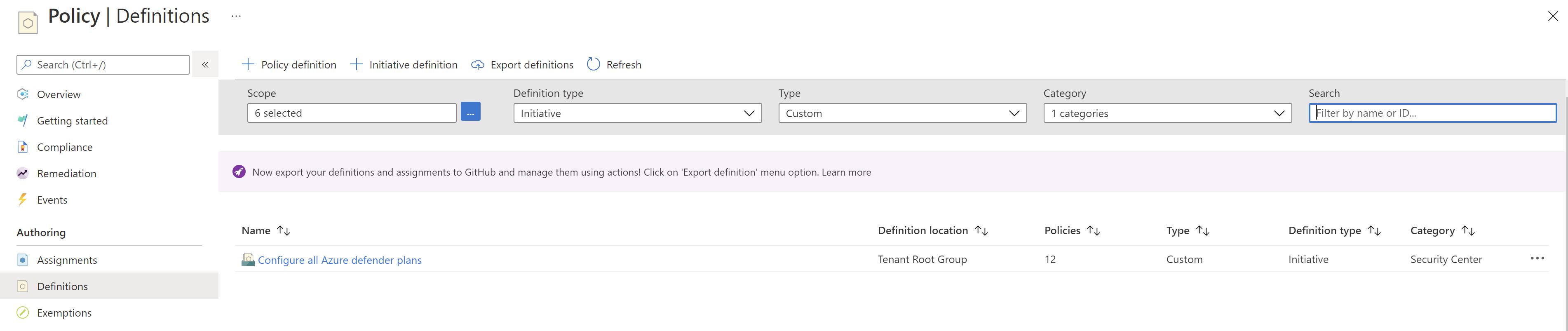Open the ellipsis menu next to Definitions title

[x=236, y=16]
